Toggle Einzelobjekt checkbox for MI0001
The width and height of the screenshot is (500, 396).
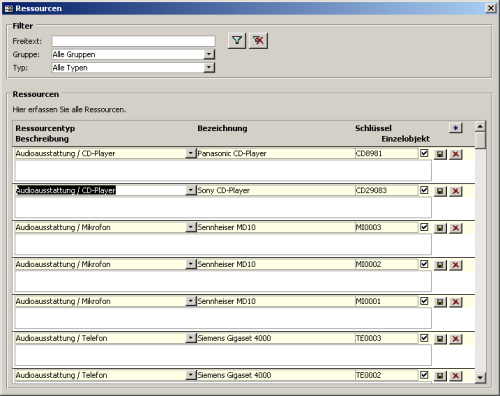(x=424, y=301)
